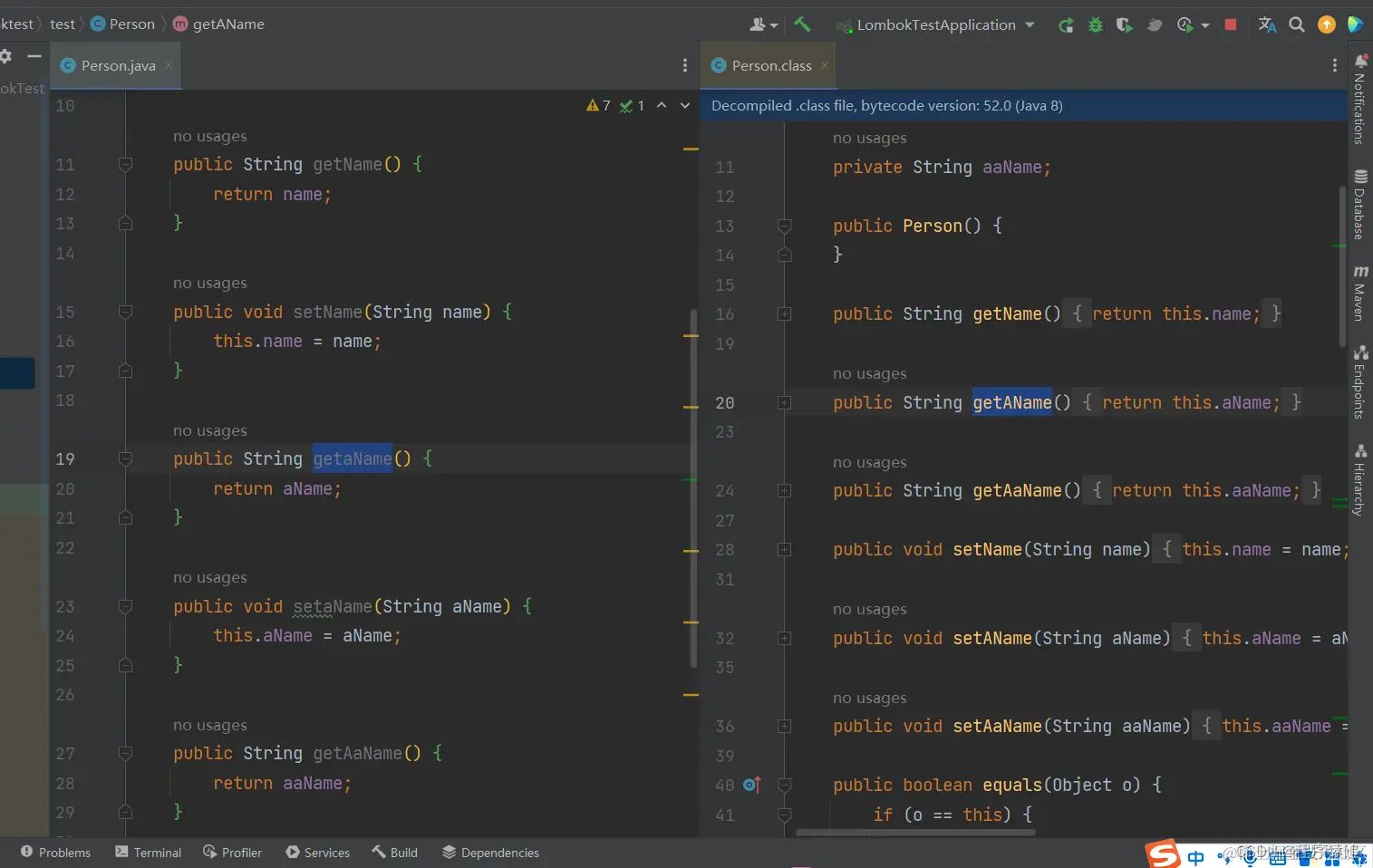Click Person in the breadcrumb bar

tap(123, 24)
